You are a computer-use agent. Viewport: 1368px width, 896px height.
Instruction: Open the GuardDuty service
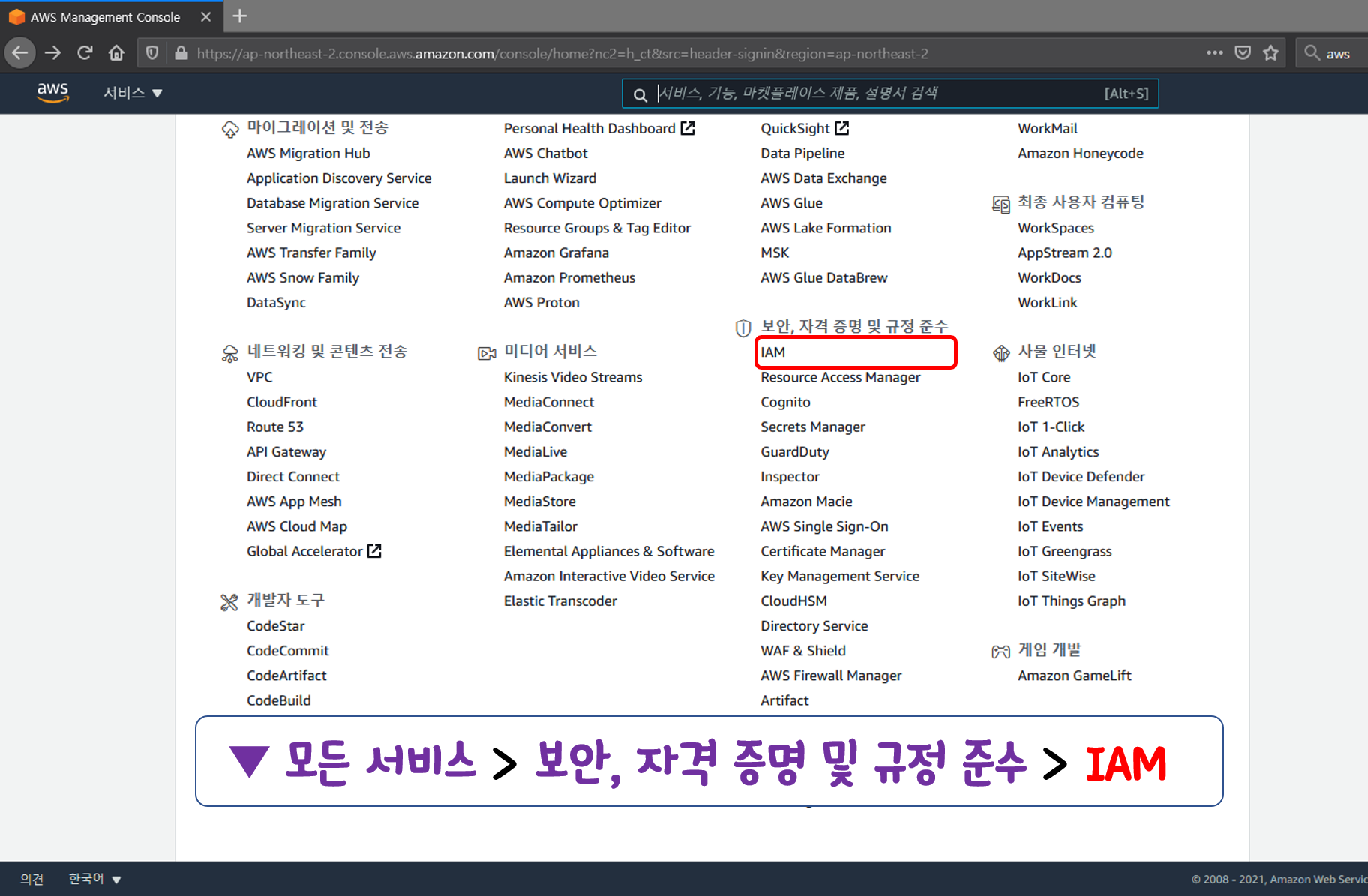[794, 451]
